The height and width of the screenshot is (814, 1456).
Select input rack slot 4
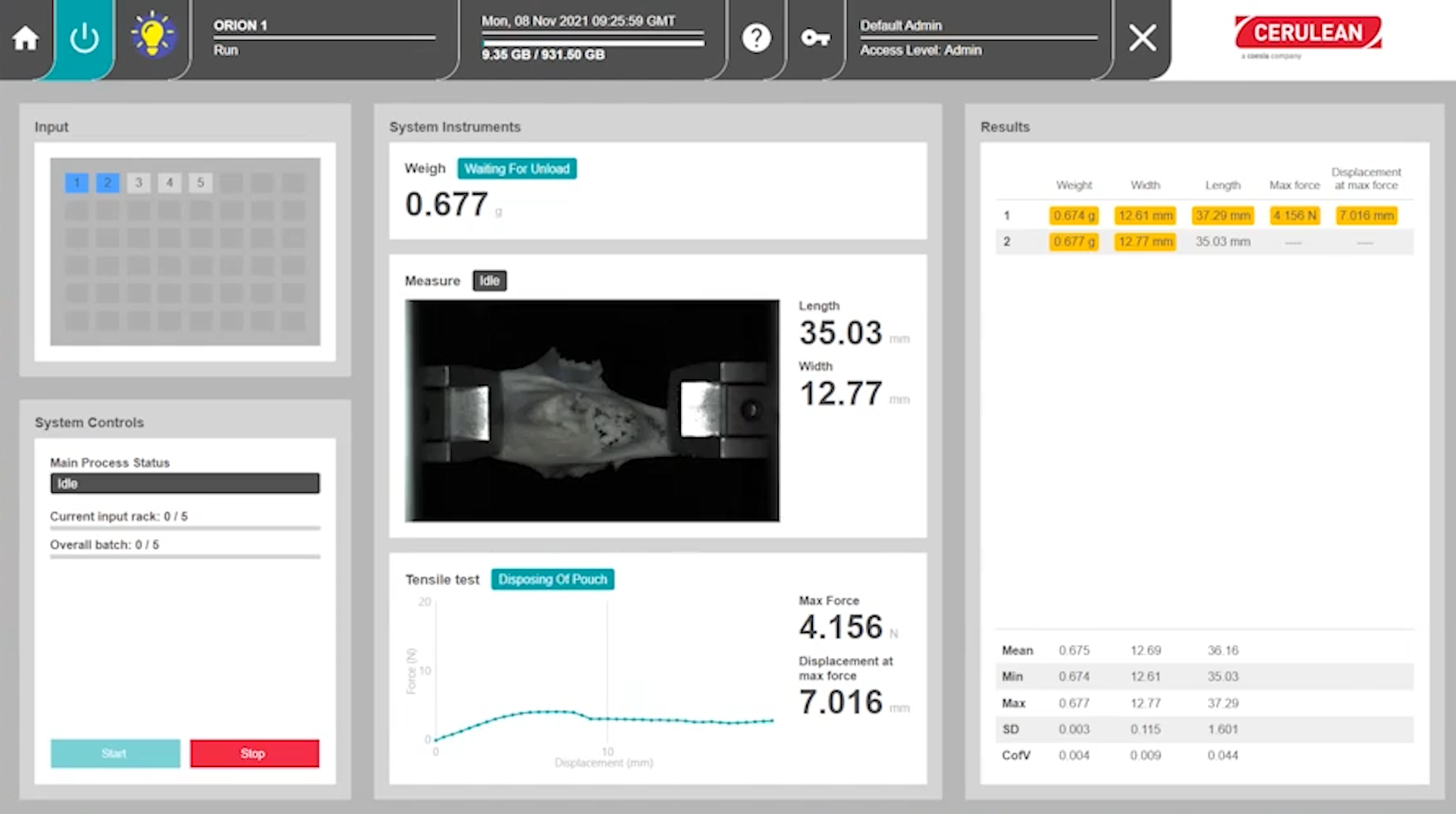(x=170, y=183)
